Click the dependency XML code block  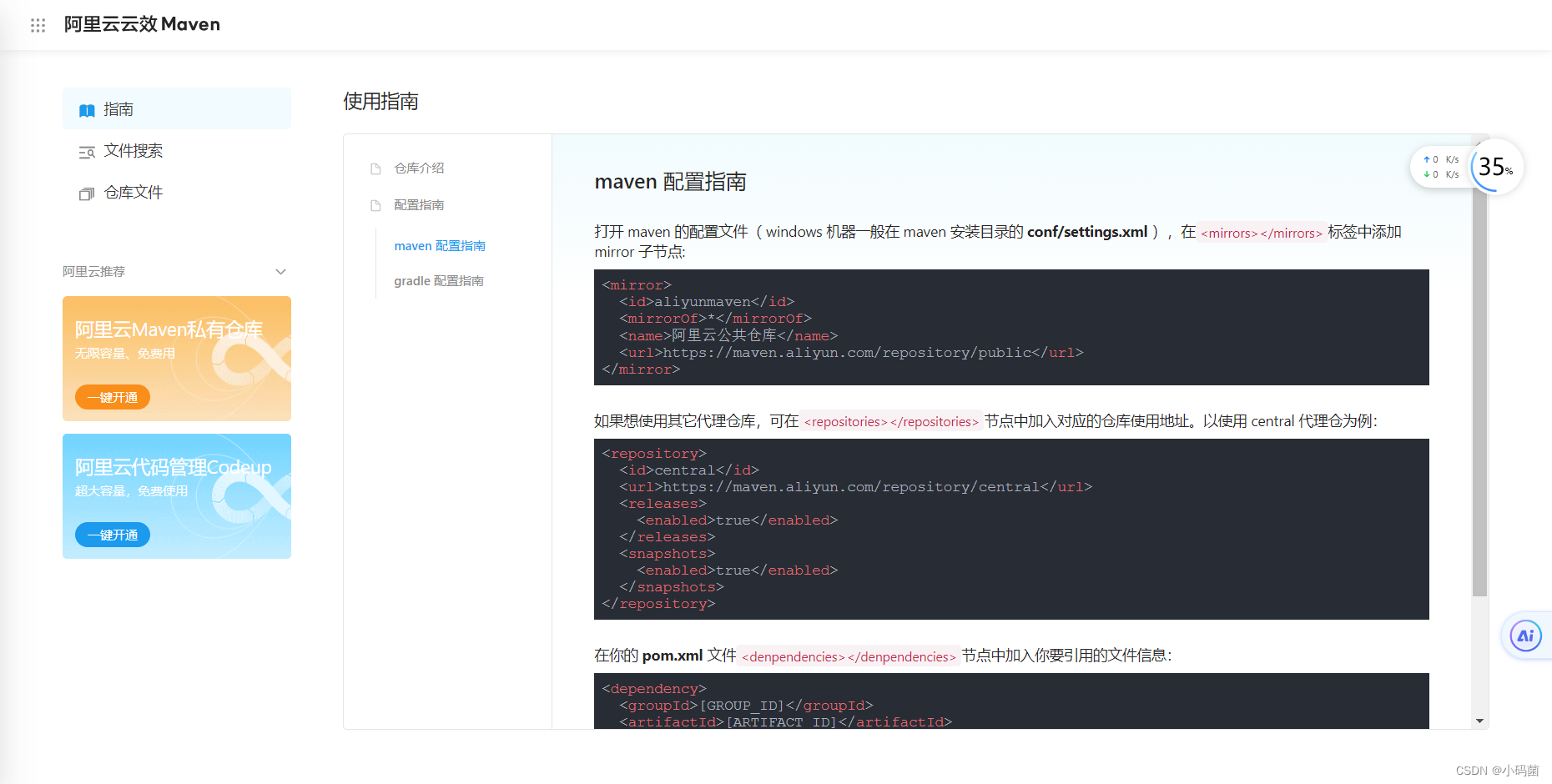coord(1011,701)
